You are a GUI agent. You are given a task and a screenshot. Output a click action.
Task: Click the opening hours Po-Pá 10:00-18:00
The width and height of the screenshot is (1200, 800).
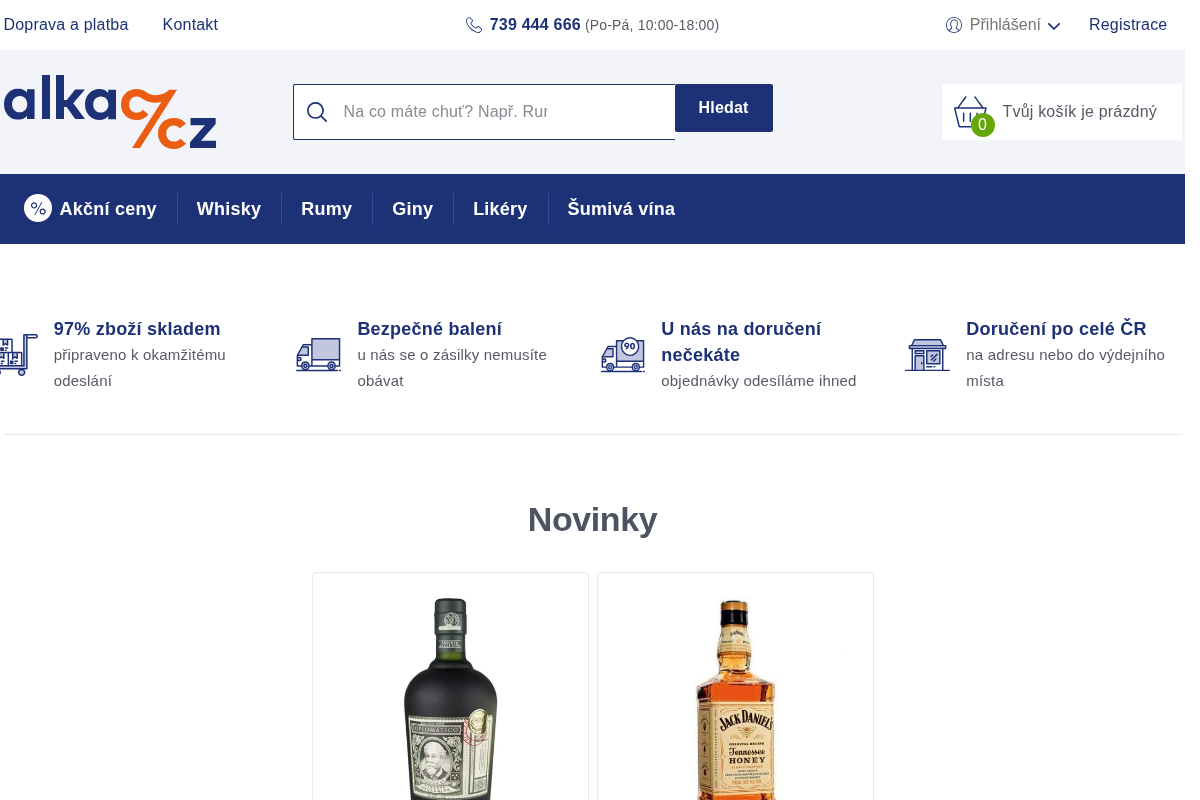pos(652,26)
